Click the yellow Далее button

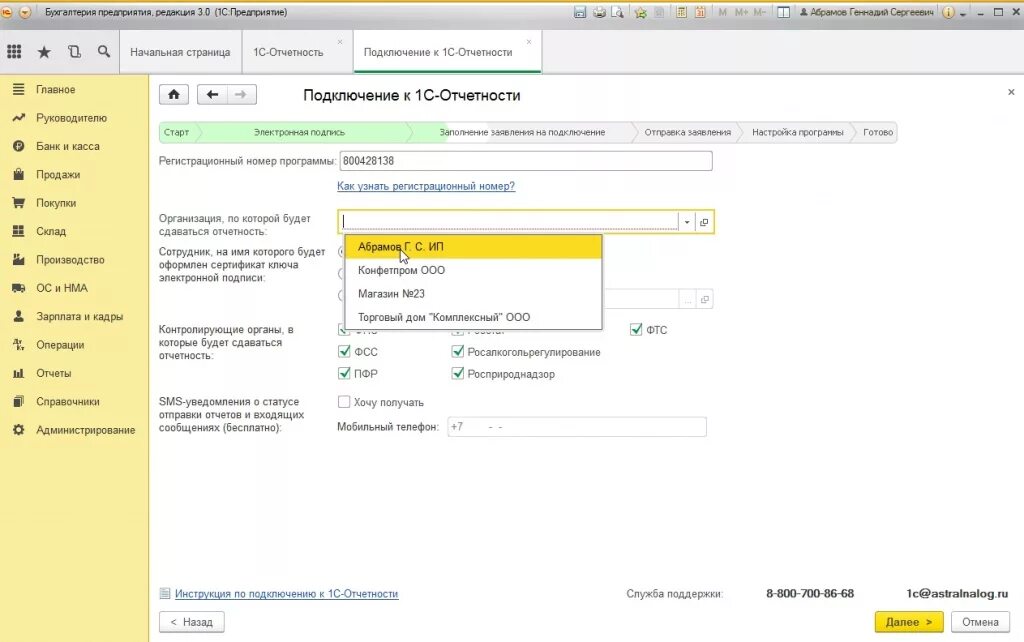(x=909, y=622)
